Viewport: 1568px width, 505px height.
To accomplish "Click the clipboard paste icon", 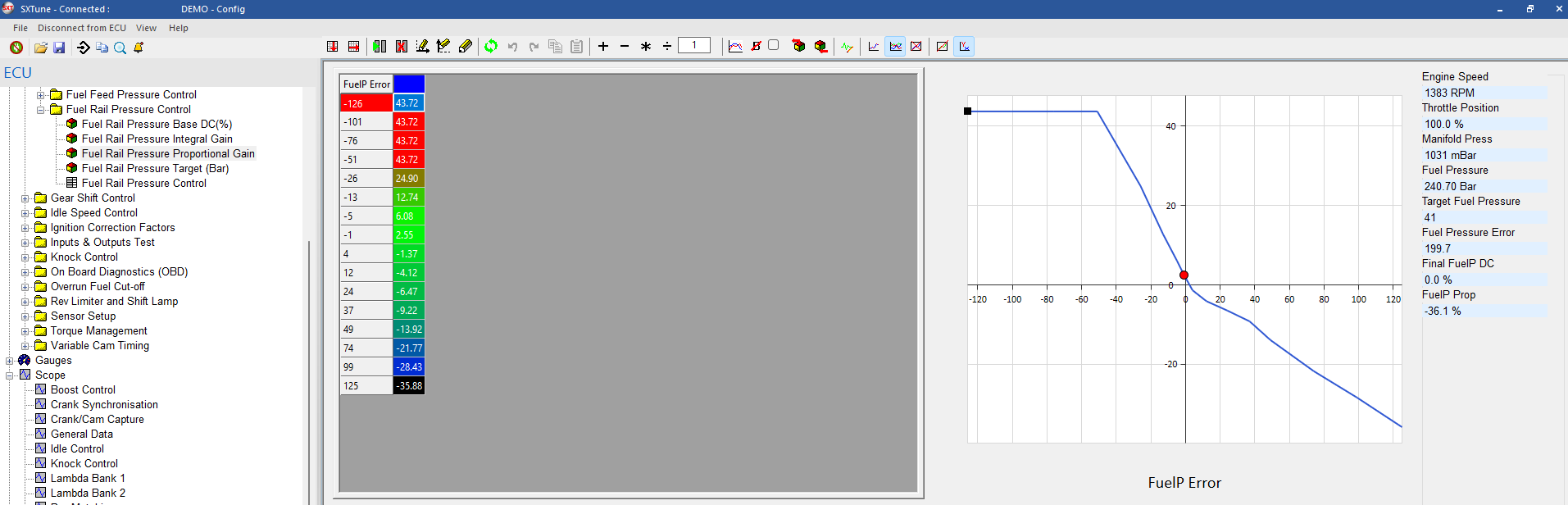I will [x=576, y=47].
